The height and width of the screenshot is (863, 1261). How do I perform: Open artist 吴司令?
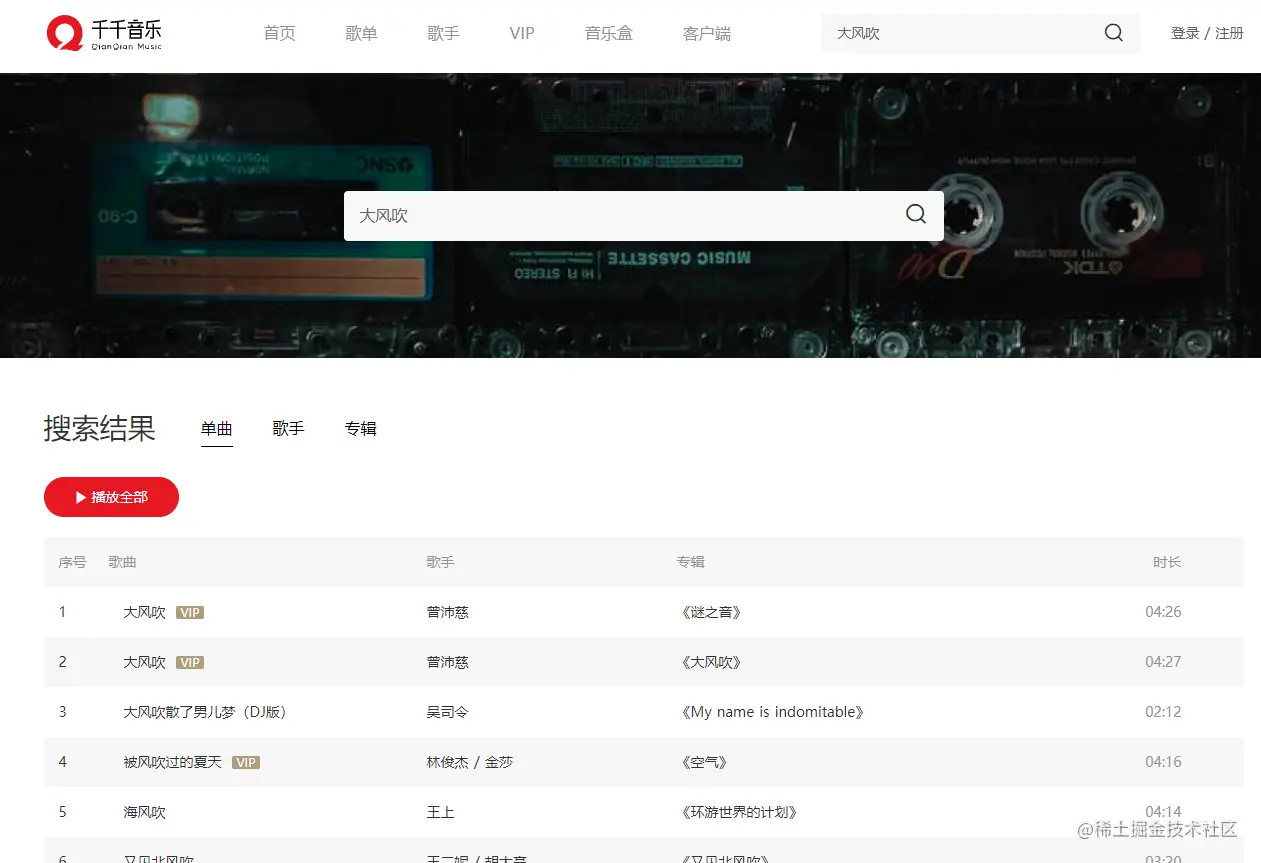(448, 712)
